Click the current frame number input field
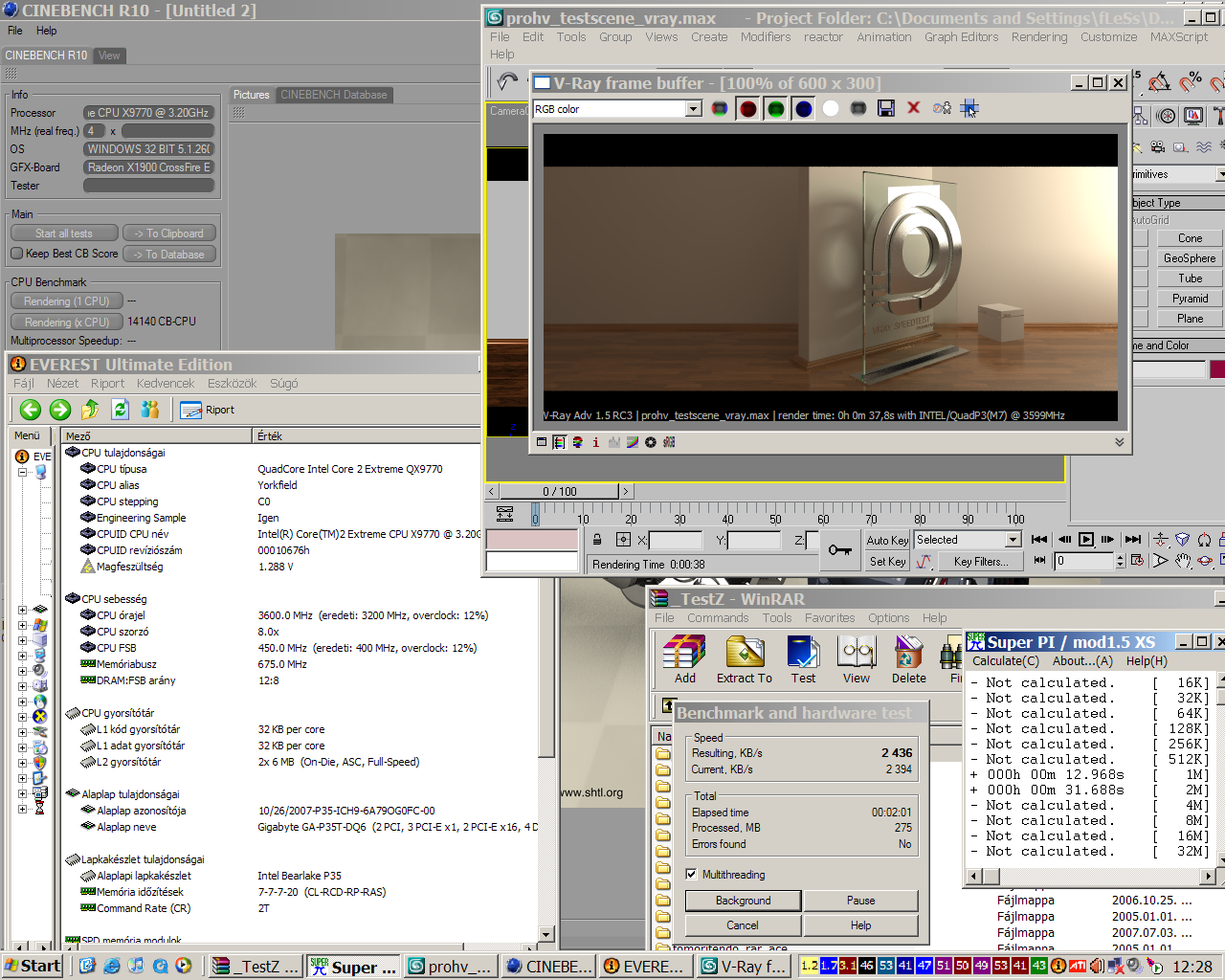Screen dimensions: 1225x980 (1084, 562)
